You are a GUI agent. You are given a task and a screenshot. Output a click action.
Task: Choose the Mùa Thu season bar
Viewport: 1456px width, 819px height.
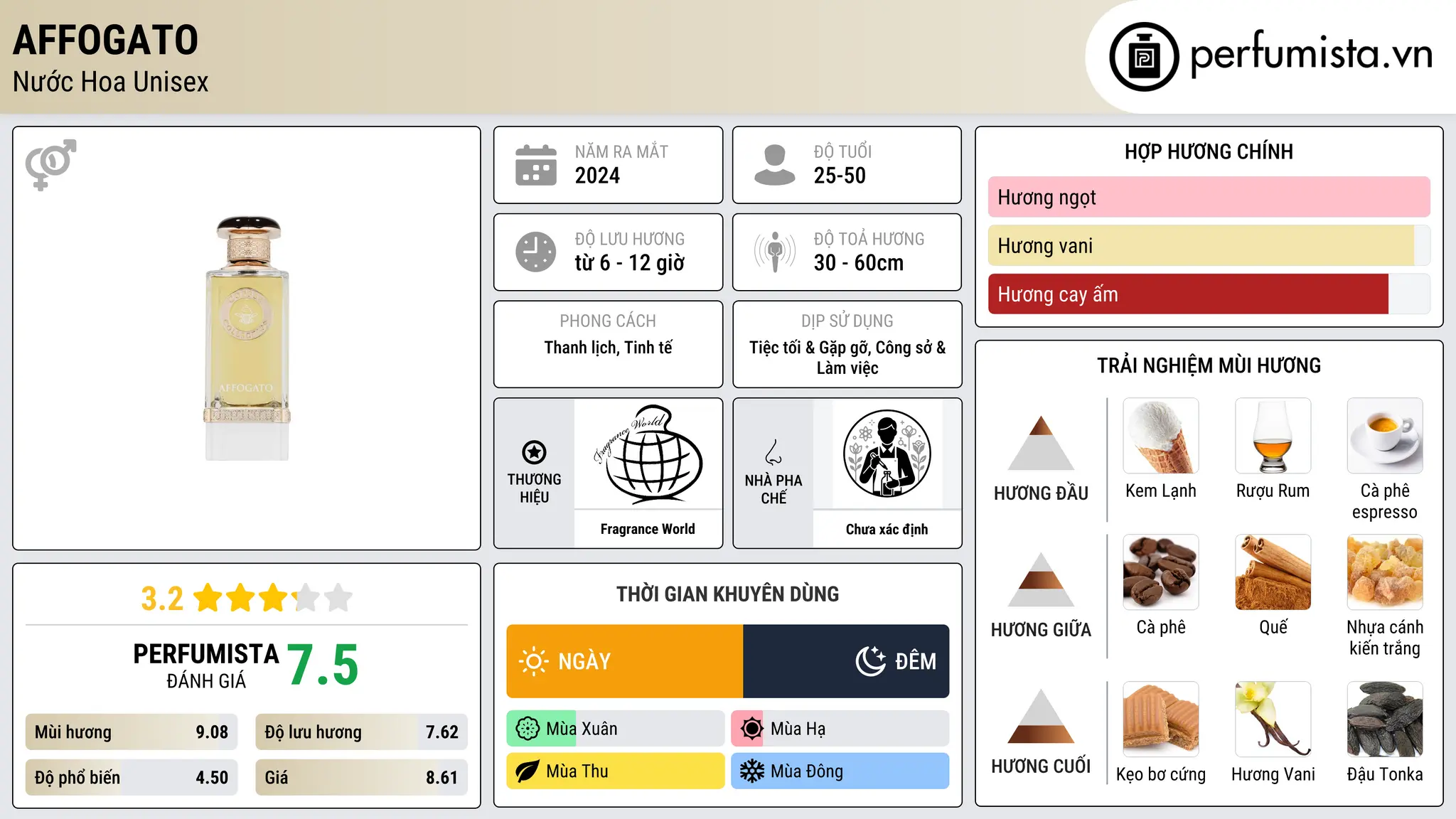(616, 771)
